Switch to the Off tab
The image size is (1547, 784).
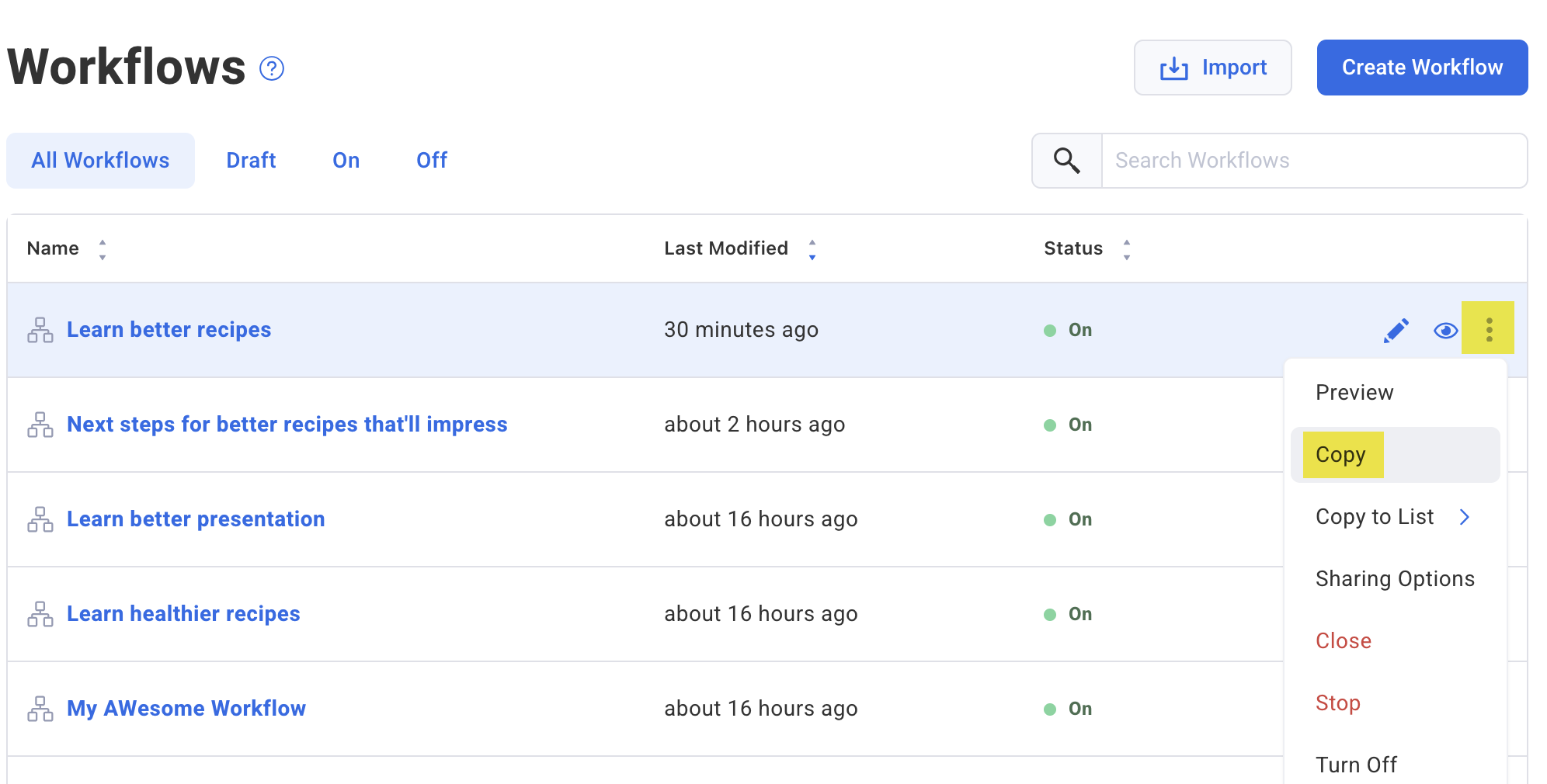(x=431, y=160)
